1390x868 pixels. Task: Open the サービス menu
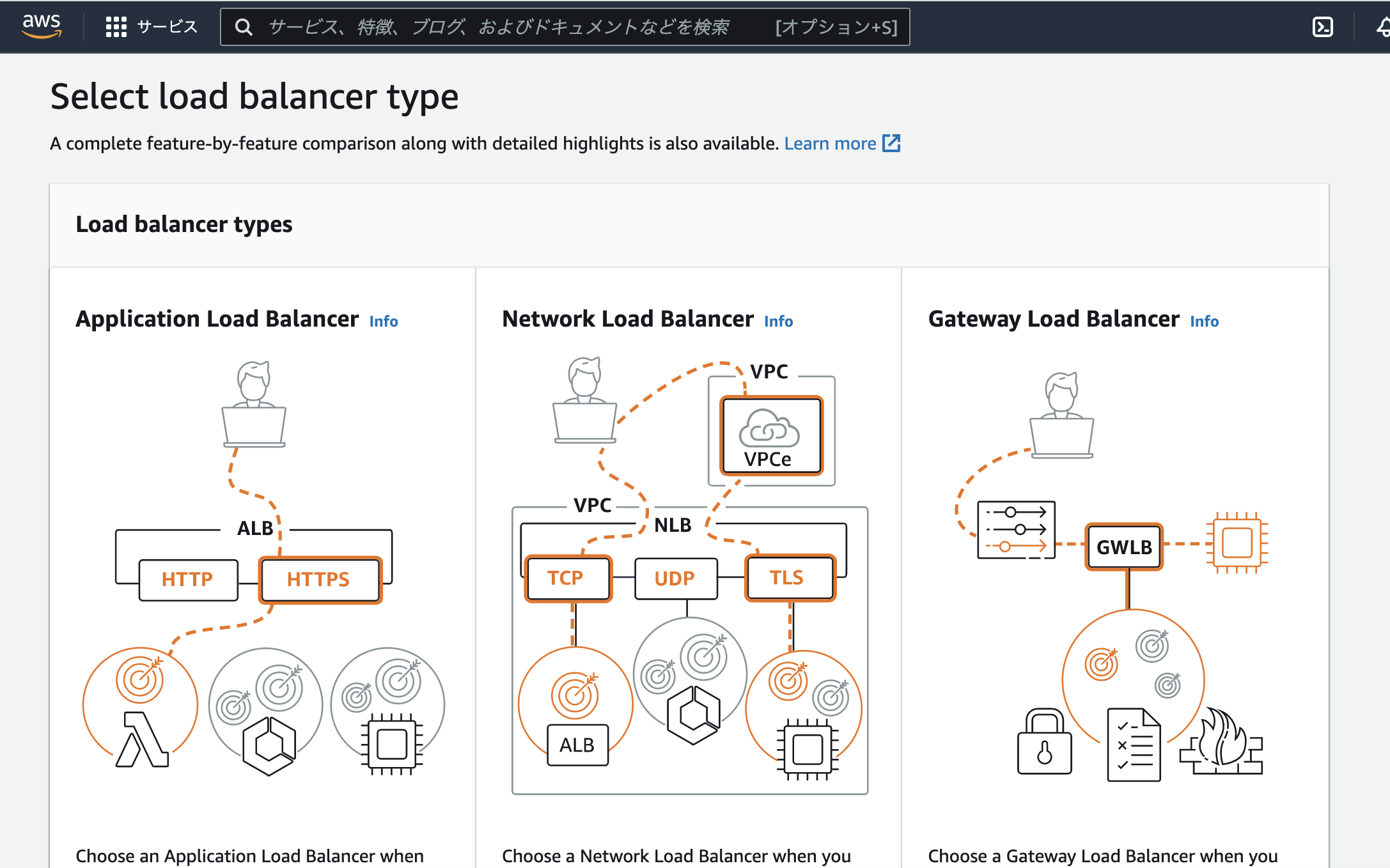[x=168, y=27]
